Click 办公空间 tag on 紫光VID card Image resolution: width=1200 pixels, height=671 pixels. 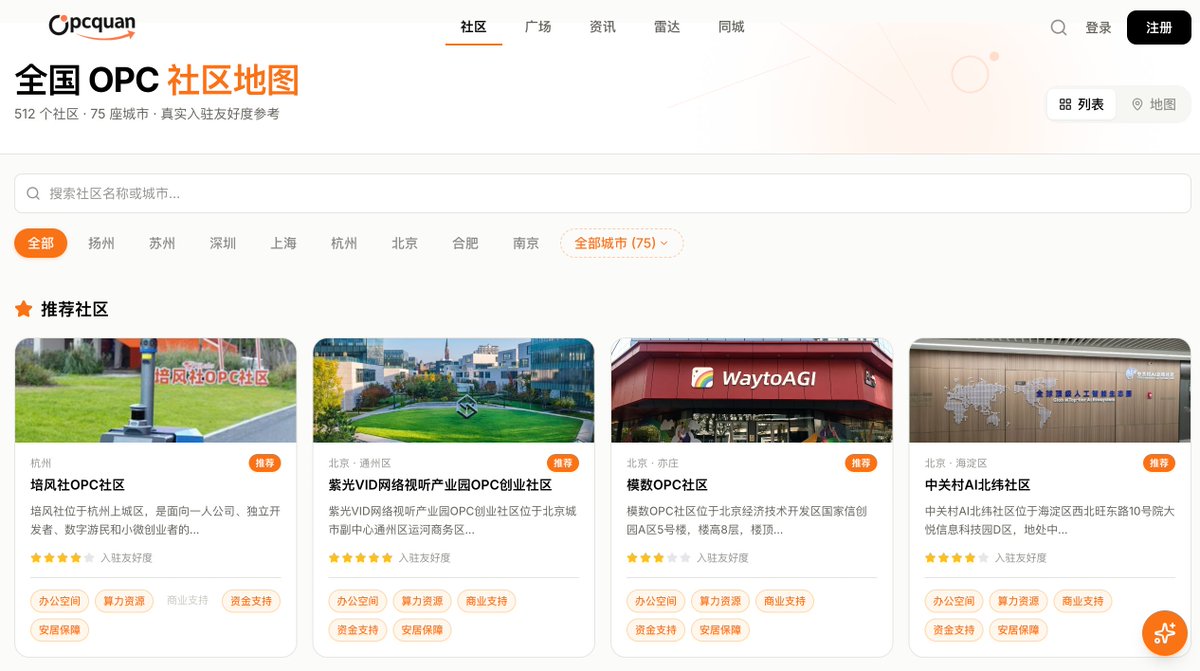[358, 601]
